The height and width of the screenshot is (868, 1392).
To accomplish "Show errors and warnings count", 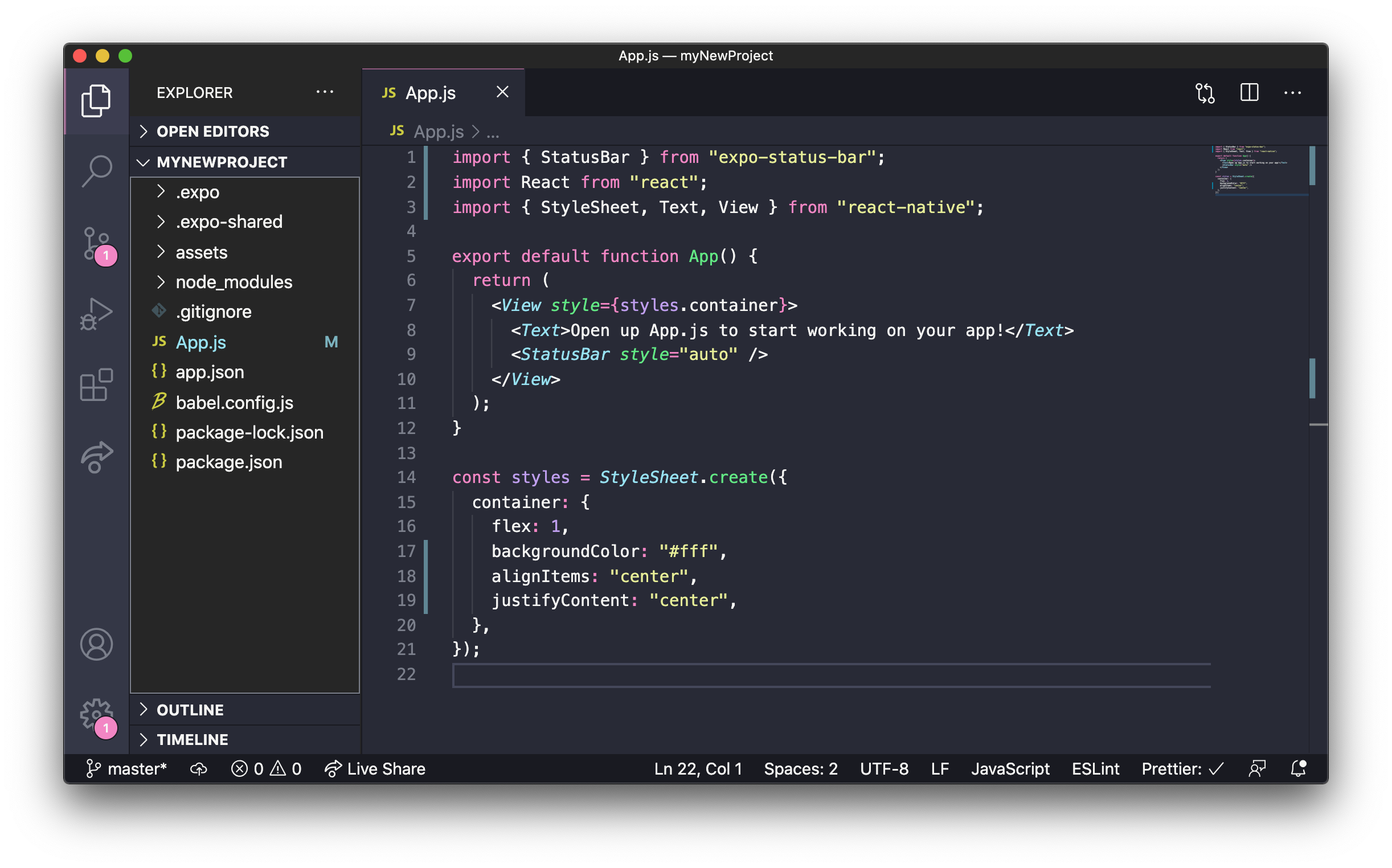I will tap(266, 769).
